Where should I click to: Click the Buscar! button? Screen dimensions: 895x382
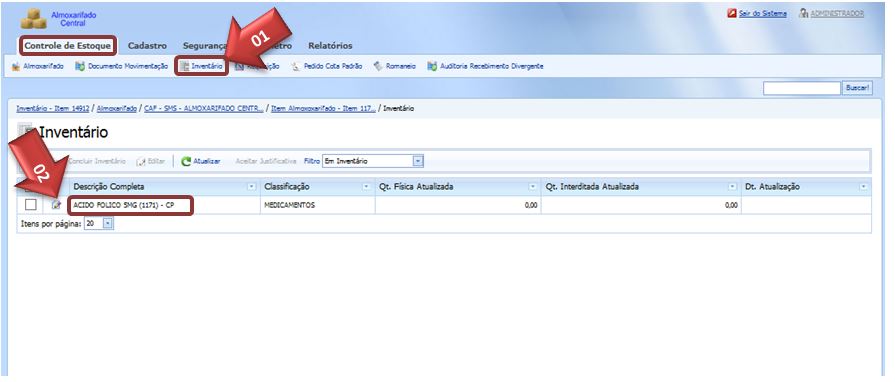coord(857,89)
